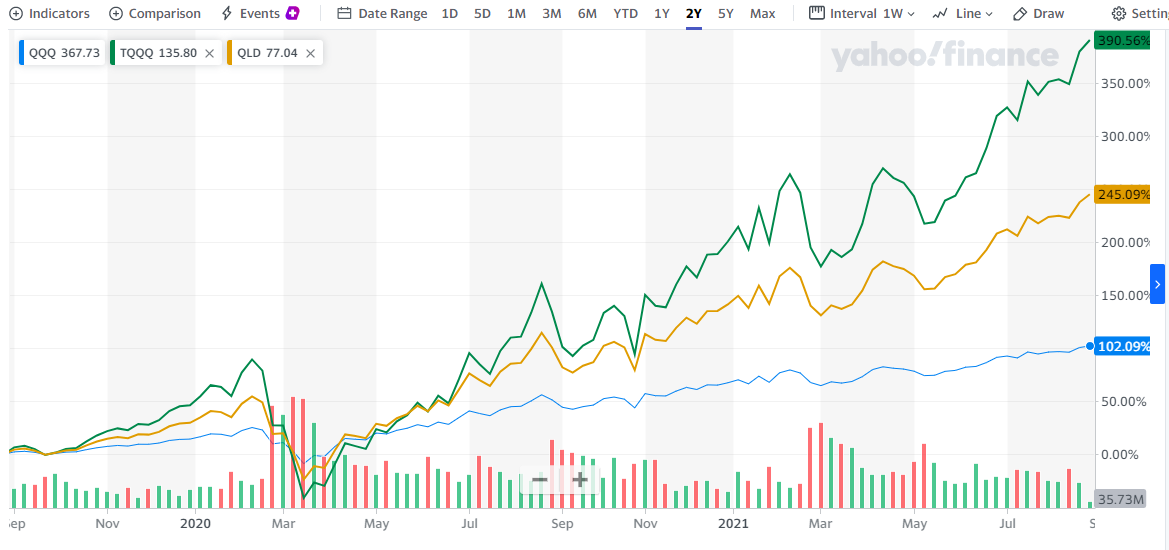Click the Interval ruler icon
1169x550 pixels.
(x=816, y=13)
